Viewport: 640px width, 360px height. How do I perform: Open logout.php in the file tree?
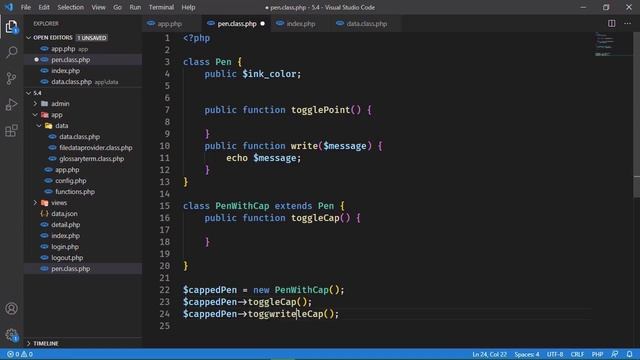[83, 258]
